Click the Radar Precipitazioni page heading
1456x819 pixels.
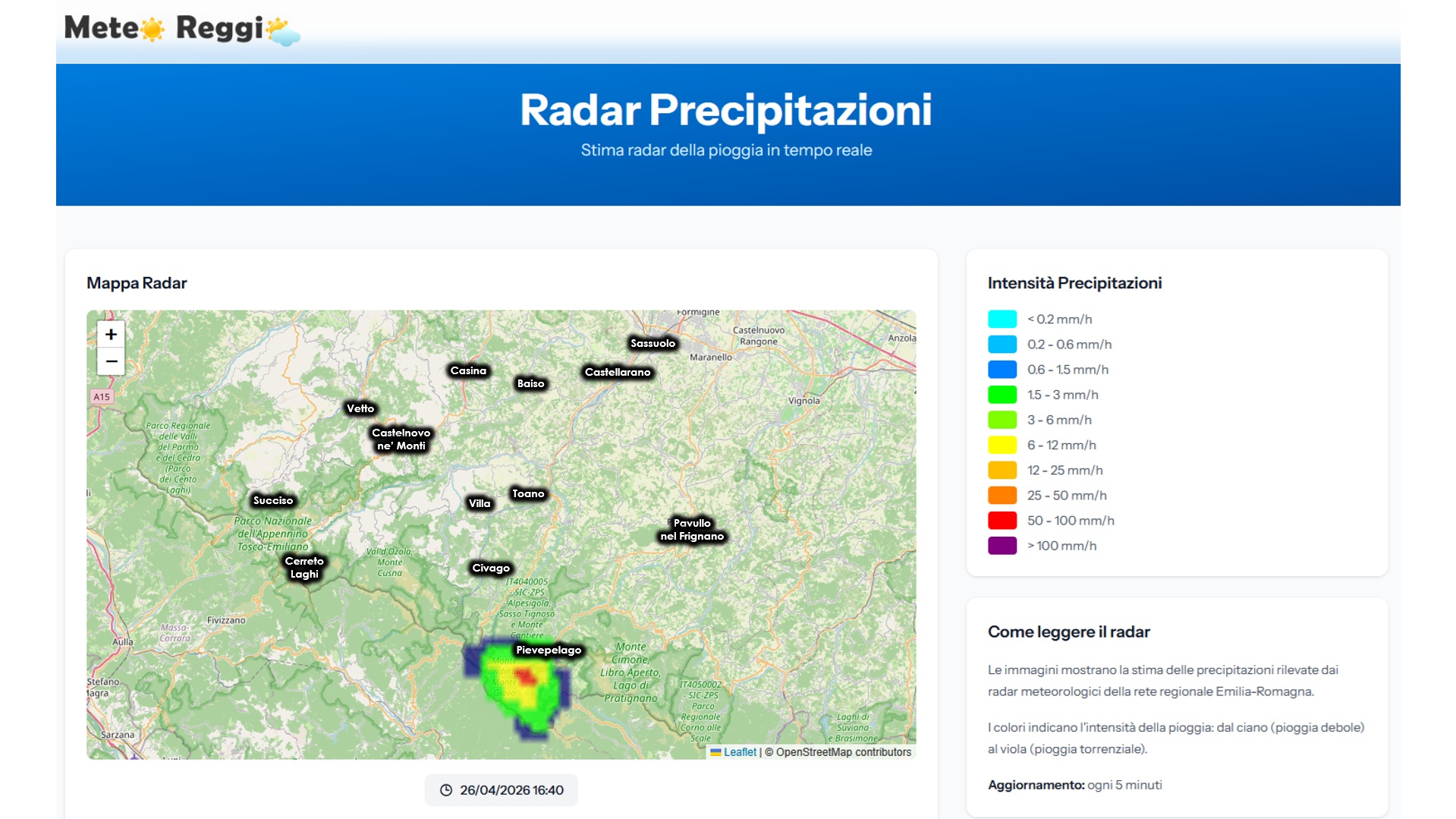pos(726,110)
